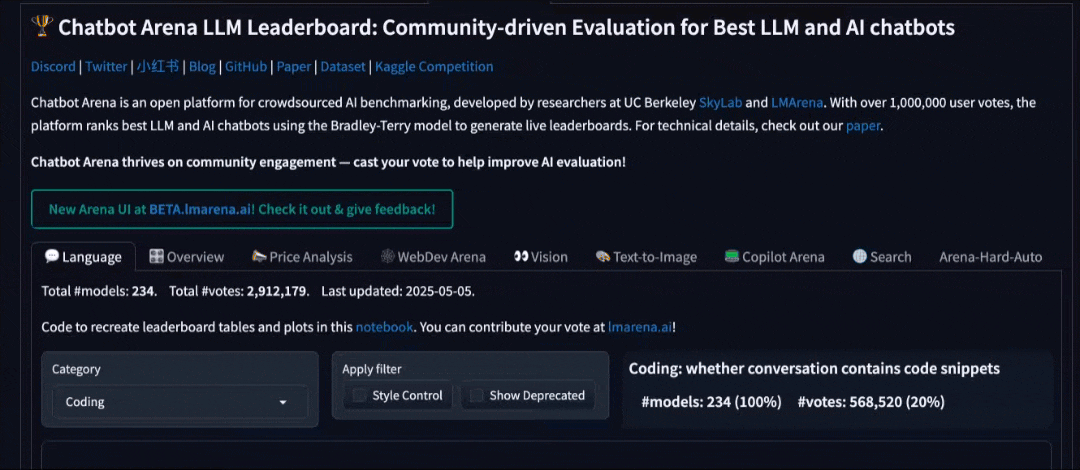Open the Category dropdown showing Coding
Screen dimensions: 1080x470
[180, 402]
